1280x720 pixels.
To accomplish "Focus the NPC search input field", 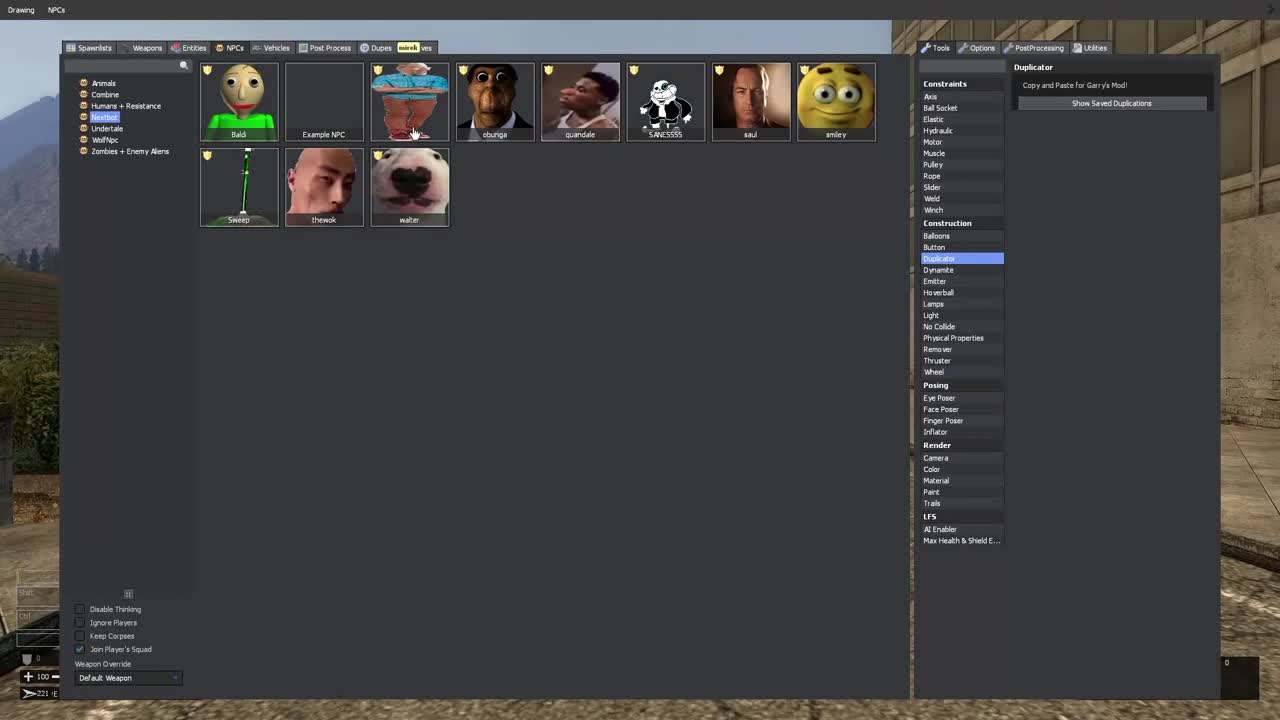I will [127, 66].
